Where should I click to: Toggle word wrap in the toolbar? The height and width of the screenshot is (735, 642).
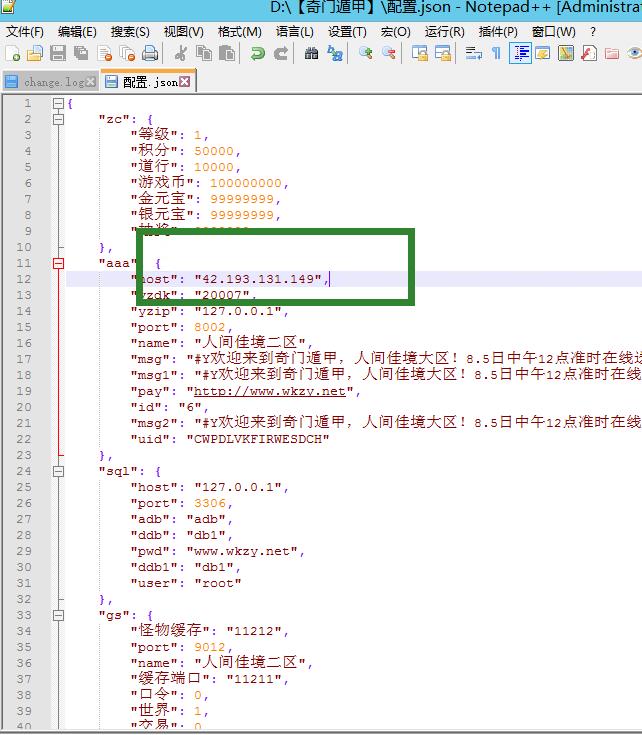[x=474, y=54]
